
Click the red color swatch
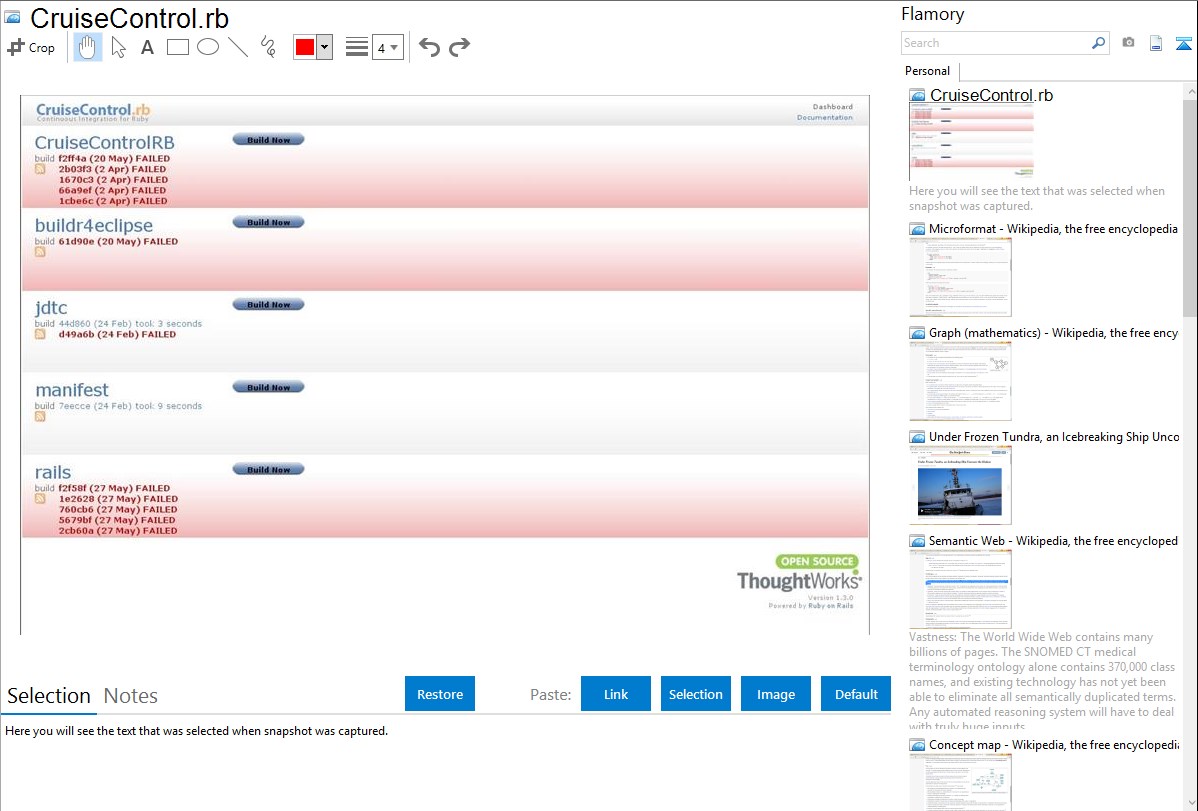click(305, 47)
